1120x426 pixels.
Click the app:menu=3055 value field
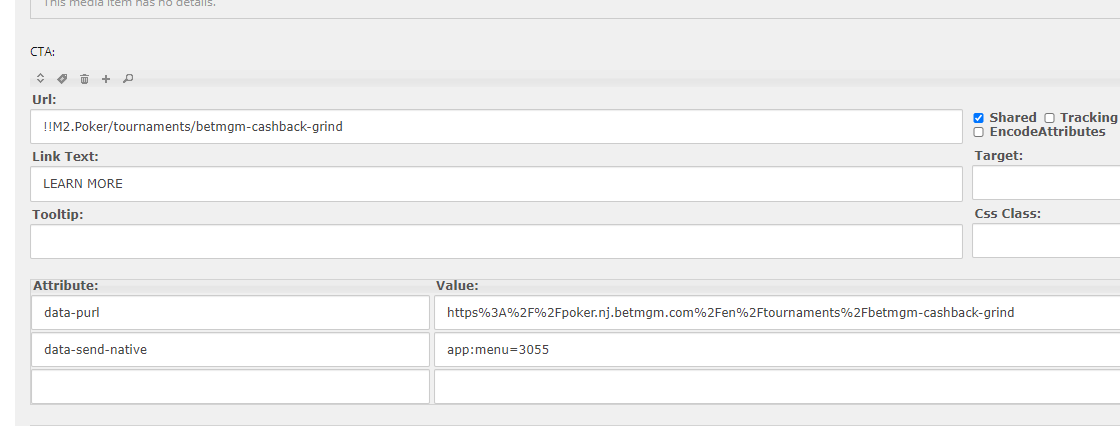pyautogui.click(x=777, y=350)
